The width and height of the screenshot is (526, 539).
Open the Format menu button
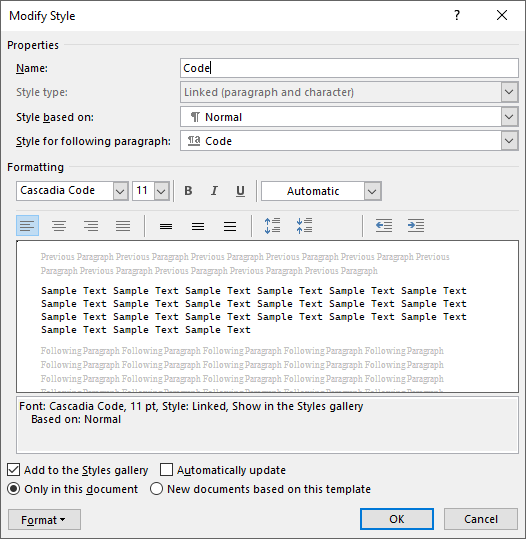point(44,519)
